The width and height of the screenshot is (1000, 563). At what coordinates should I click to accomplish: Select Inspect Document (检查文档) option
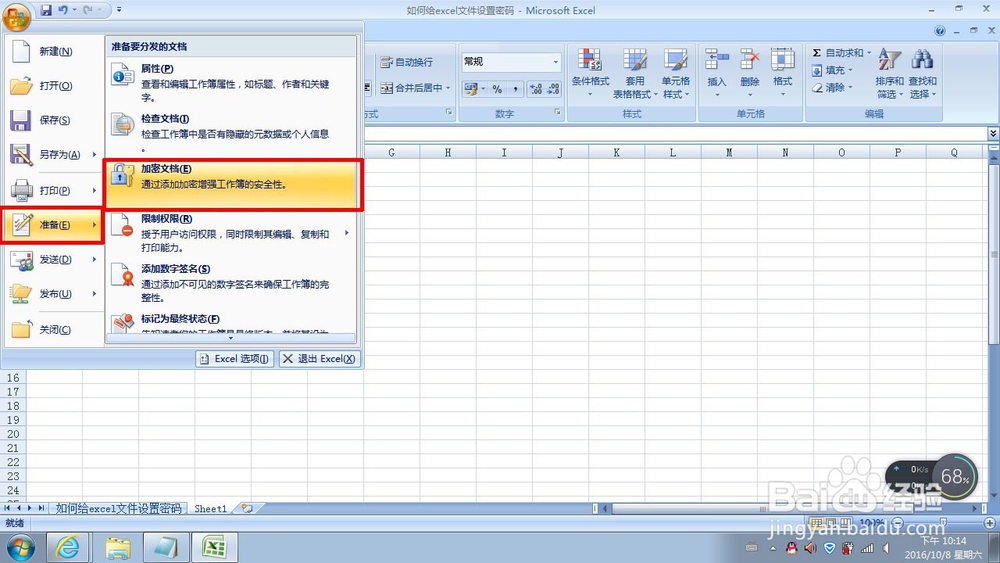(231, 133)
